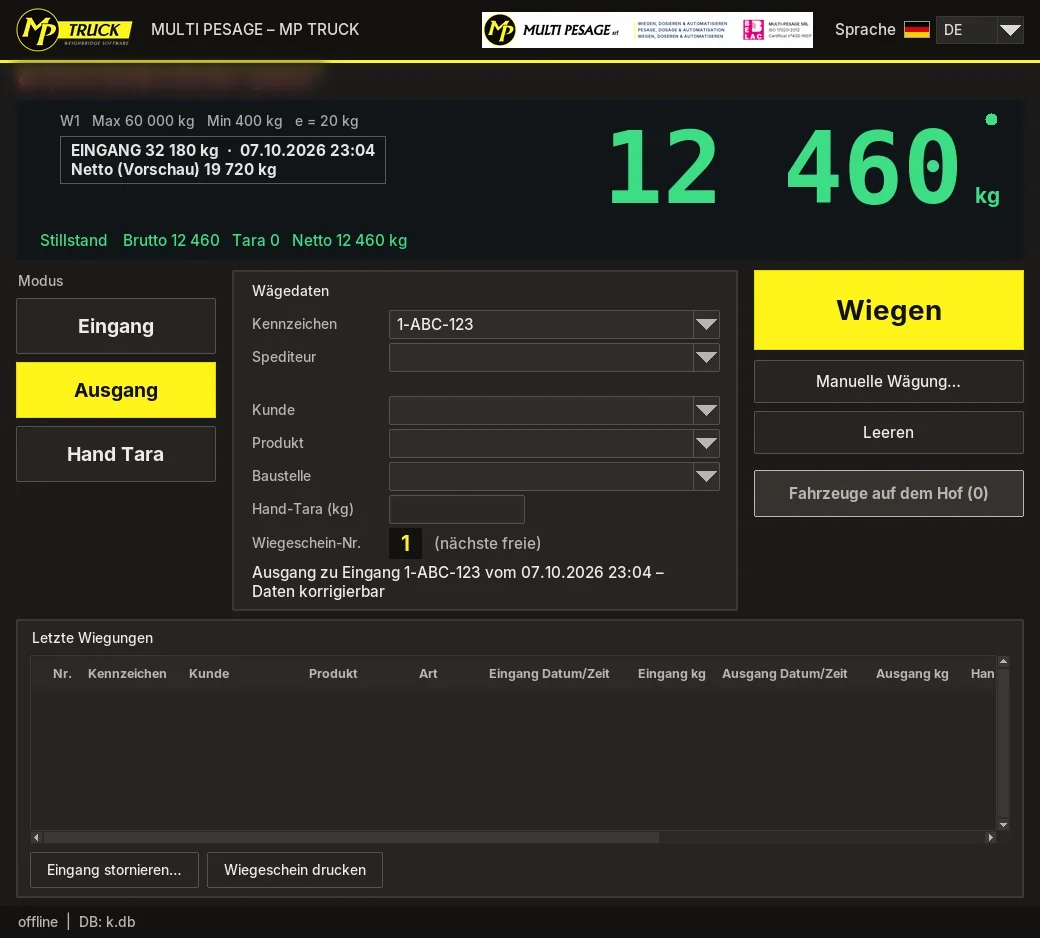Click into the Kennzeichen field 1-ABC-123
The image size is (1040, 938).
(x=541, y=324)
